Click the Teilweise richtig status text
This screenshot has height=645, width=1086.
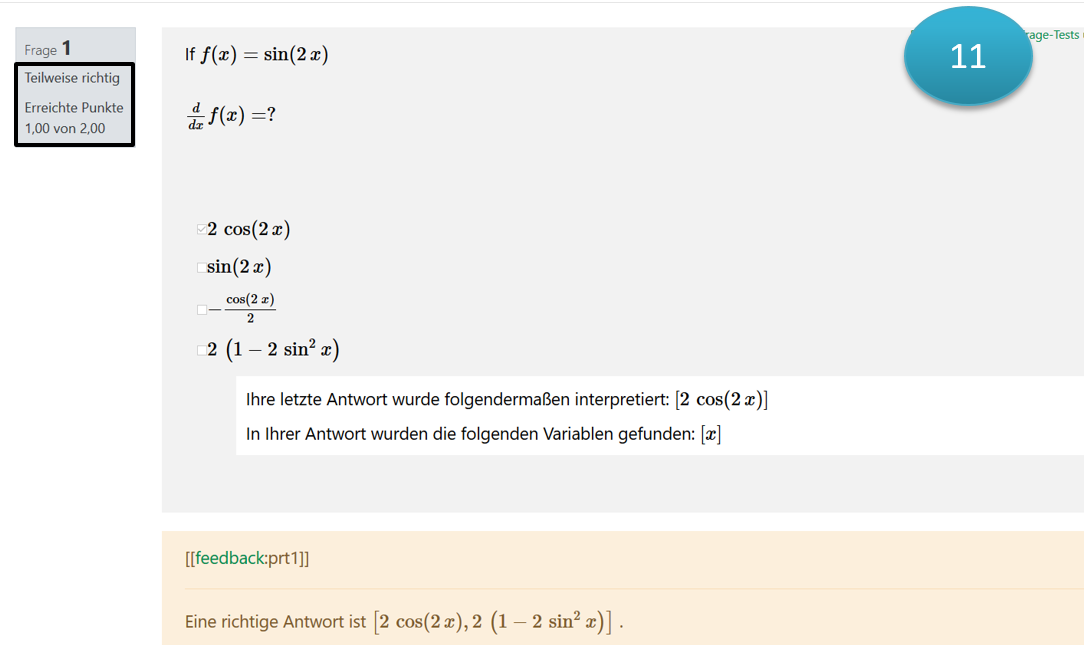(72, 78)
